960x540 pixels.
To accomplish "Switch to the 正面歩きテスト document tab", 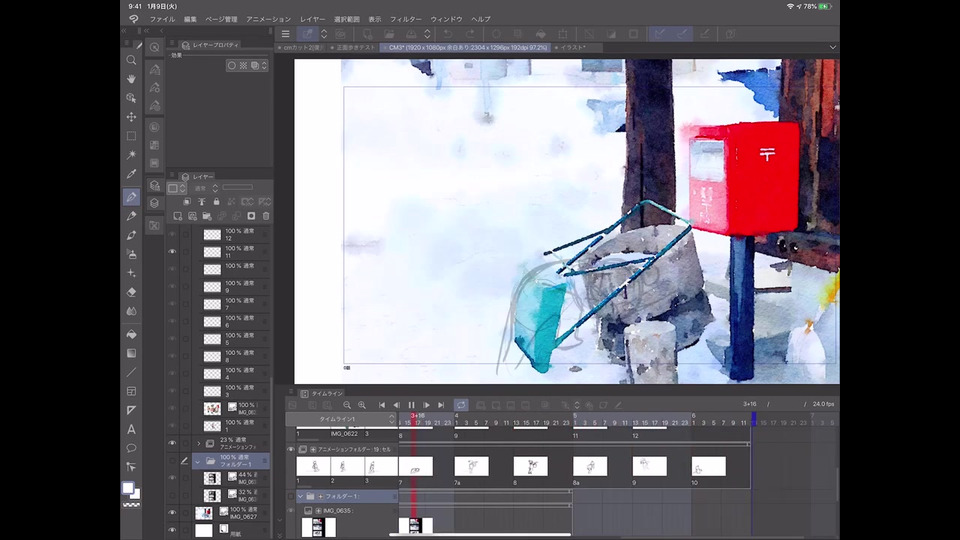I will (356, 47).
